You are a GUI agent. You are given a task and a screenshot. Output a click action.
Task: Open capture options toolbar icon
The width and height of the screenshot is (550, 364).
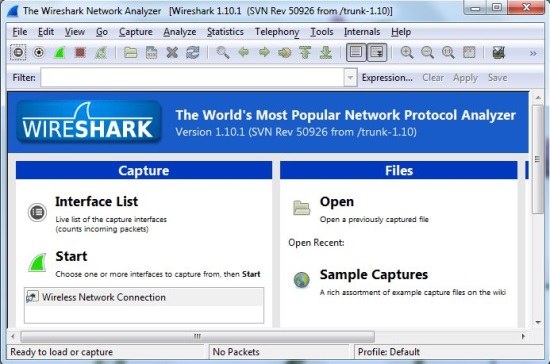39,53
